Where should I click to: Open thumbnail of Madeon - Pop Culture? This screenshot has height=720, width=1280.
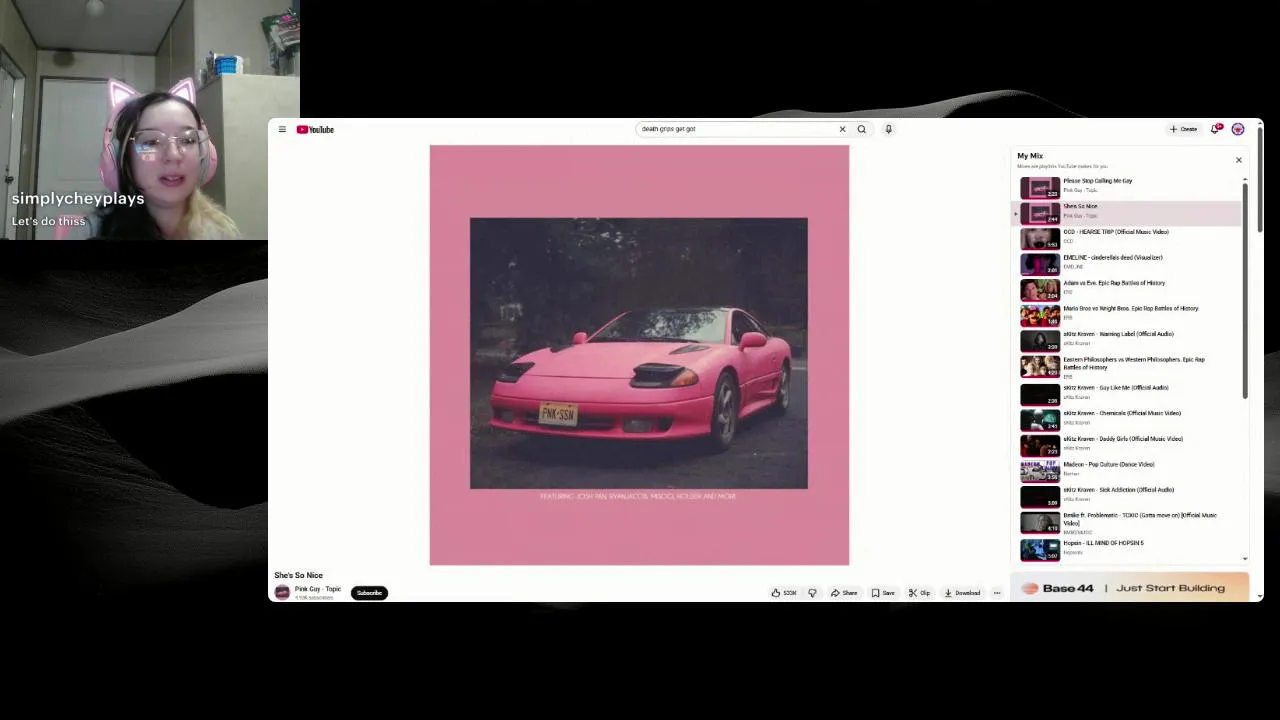click(1040, 470)
